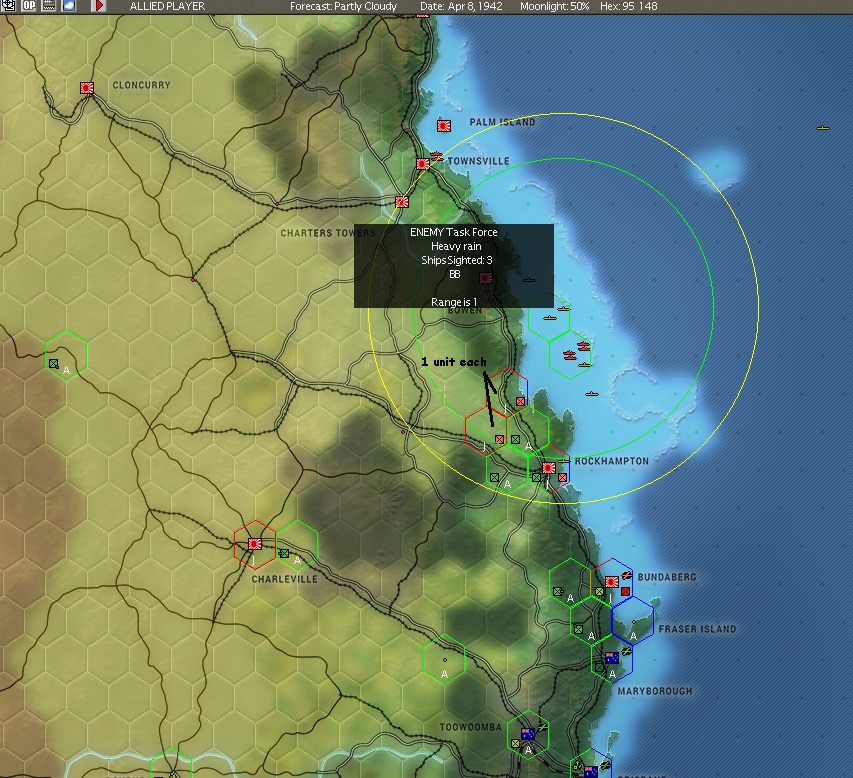Select the Japanese base at Charters Towers
This screenshot has height=778, width=853.
click(401, 202)
